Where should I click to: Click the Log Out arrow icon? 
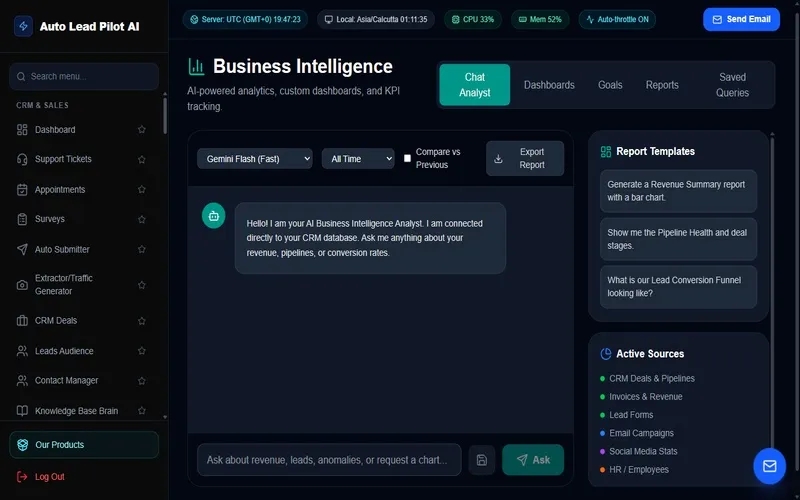(22, 477)
